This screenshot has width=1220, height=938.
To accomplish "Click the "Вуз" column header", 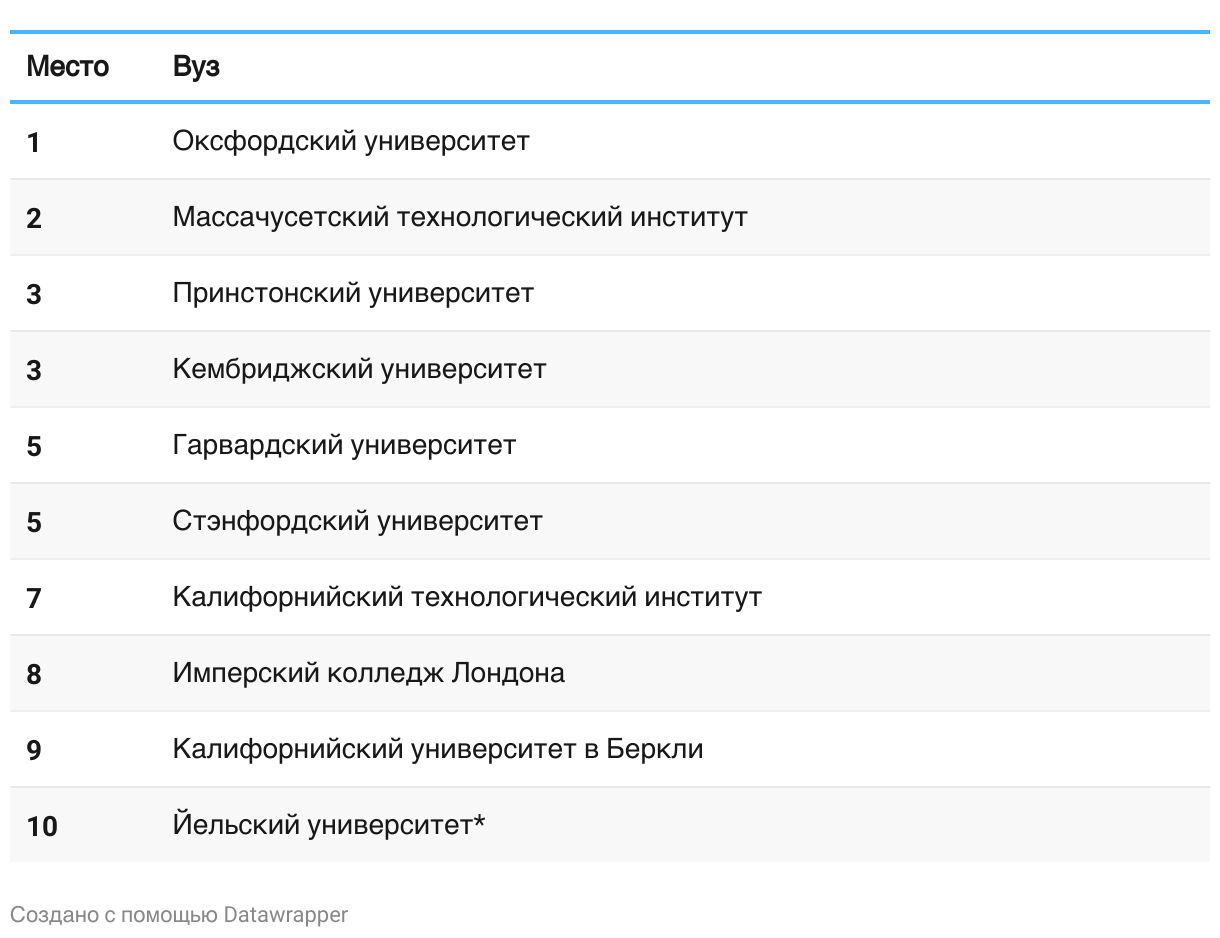I will pyautogui.click(x=196, y=67).
